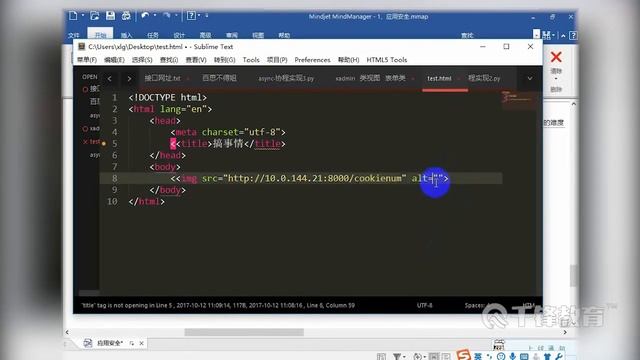Open the dropdown under the red X button
Viewport: 640px width, 360px height.
click(556, 78)
